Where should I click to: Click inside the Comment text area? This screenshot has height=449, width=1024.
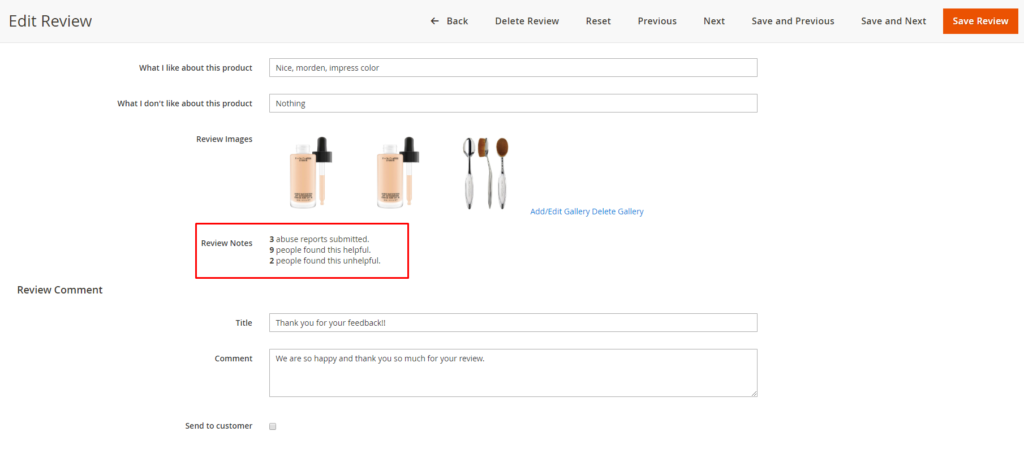(x=512, y=373)
